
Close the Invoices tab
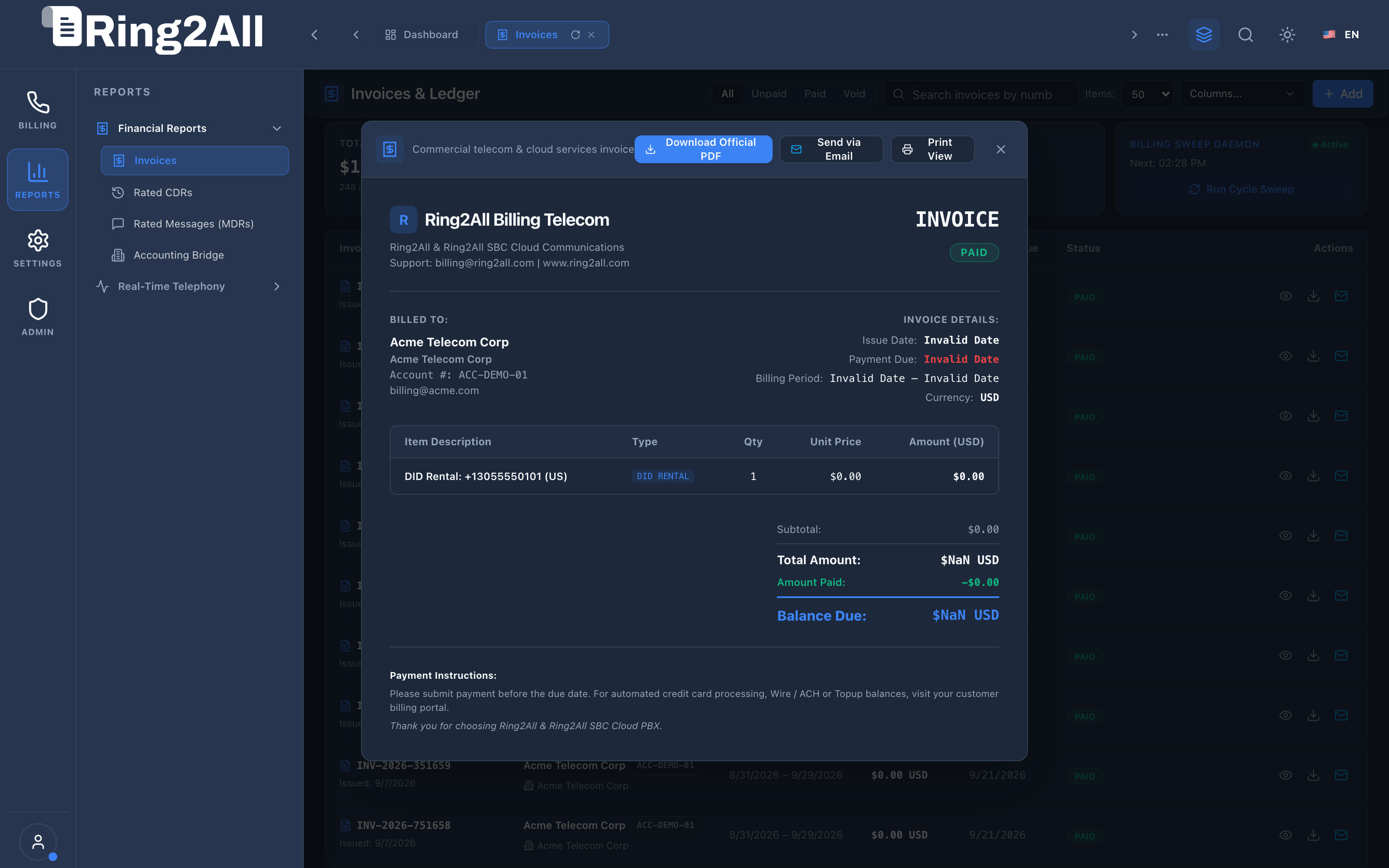[x=591, y=34]
